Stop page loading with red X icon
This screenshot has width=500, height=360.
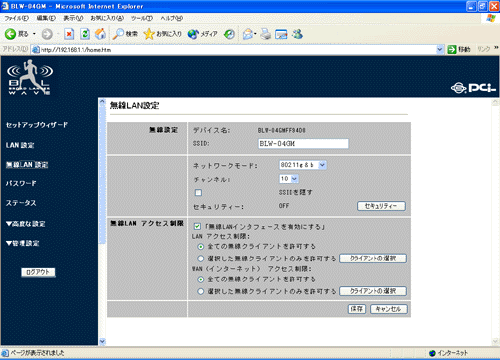click(69, 34)
